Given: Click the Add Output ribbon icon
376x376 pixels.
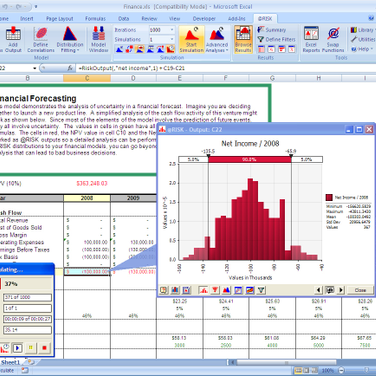Looking at the screenshot, I should click(x=13, y=39).
